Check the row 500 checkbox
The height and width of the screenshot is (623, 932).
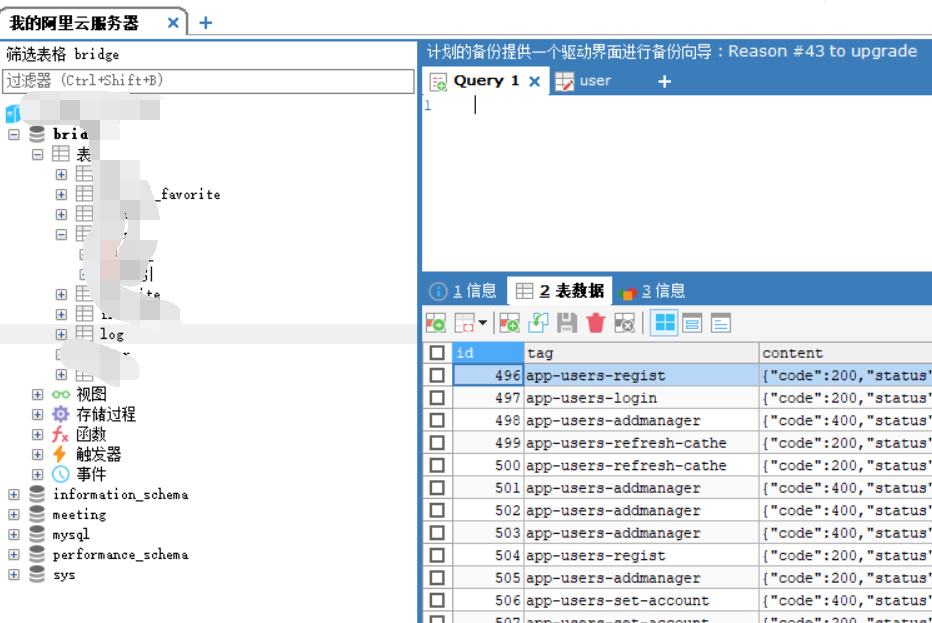pyautogui.click(x=437, y=465)
